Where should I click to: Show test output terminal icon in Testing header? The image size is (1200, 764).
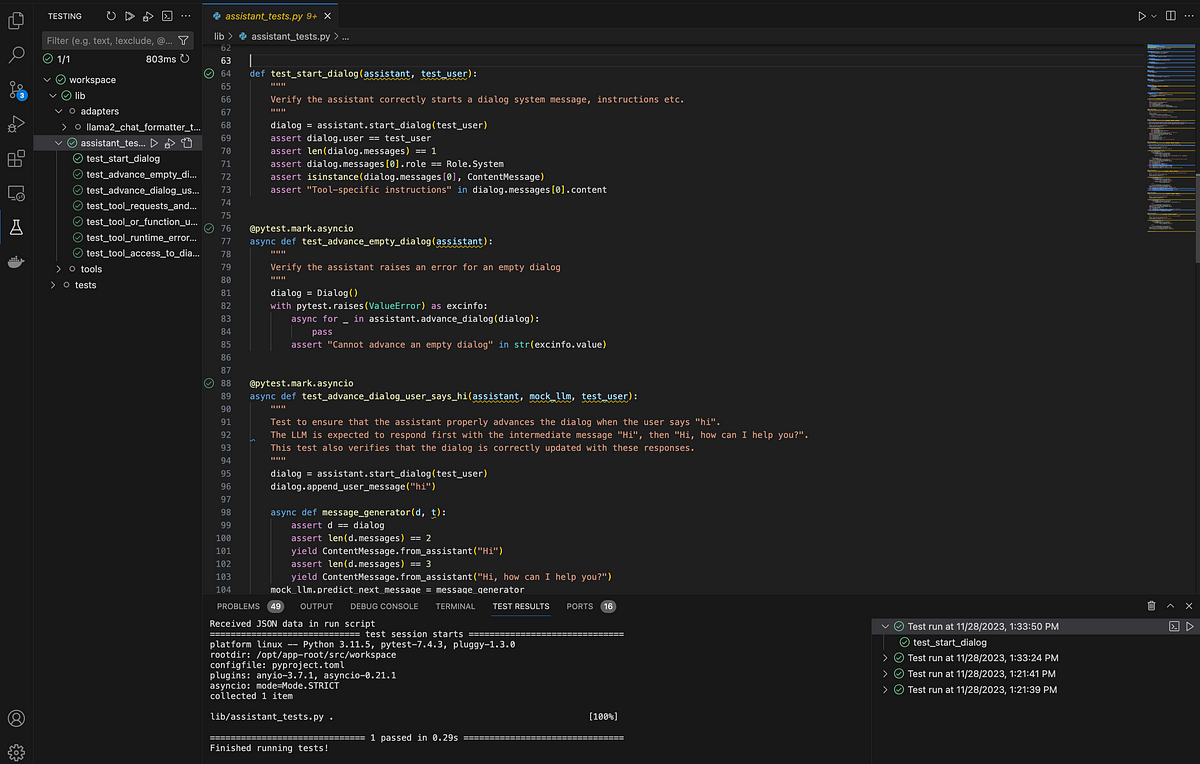pos(167,17)
